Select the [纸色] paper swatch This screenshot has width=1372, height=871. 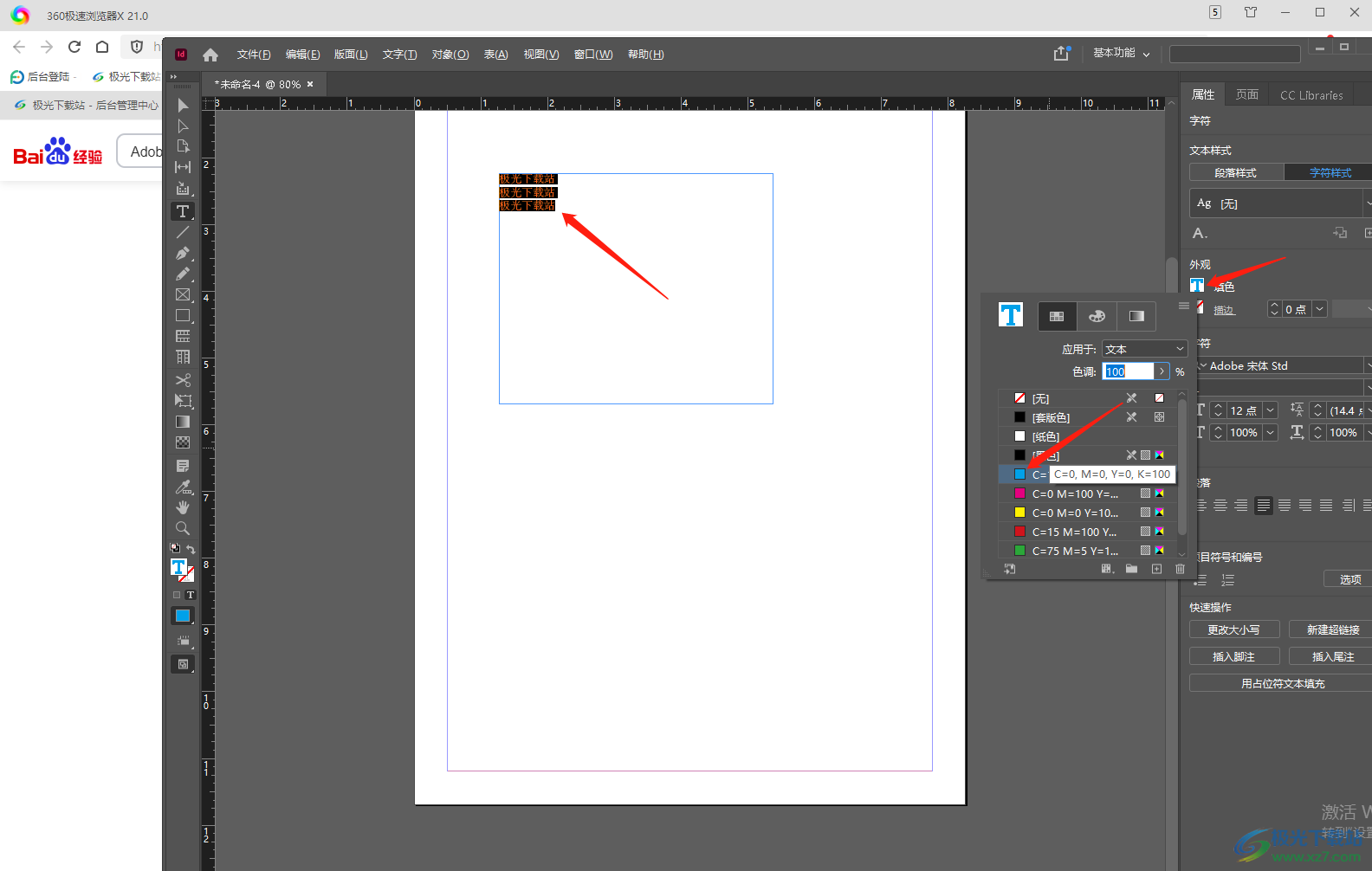1088,436
